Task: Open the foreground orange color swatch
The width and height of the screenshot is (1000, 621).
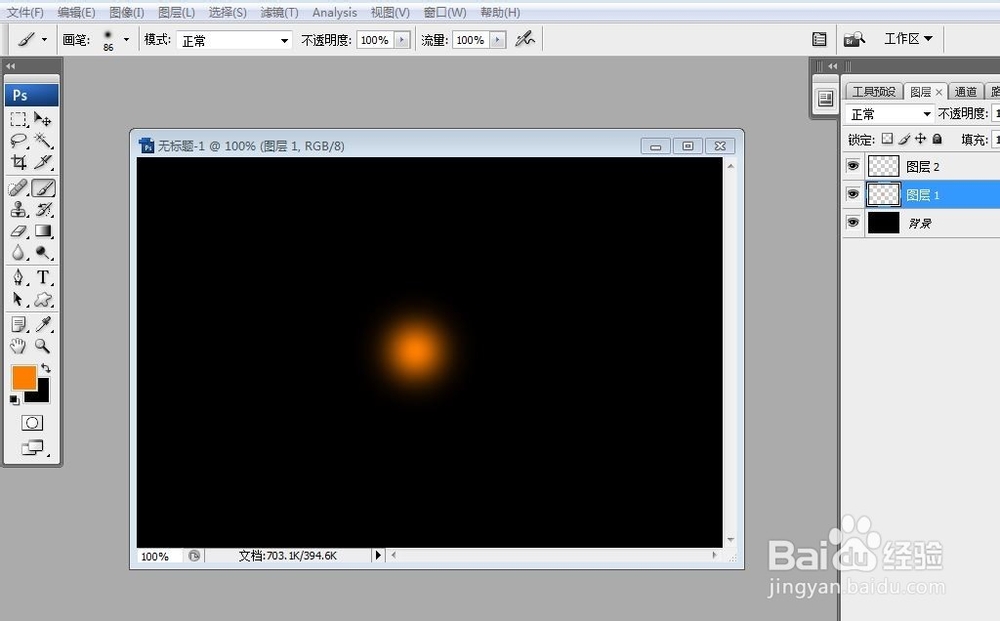Action: (23, 376)
